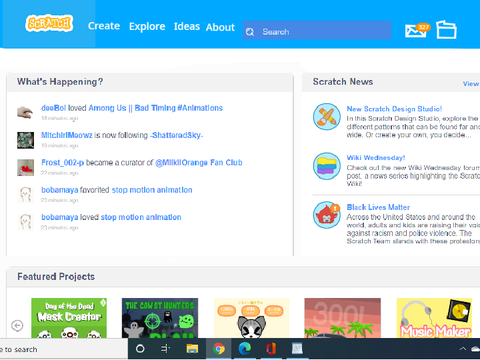Open the My Stuff folder icon

(x=446, y=30)
